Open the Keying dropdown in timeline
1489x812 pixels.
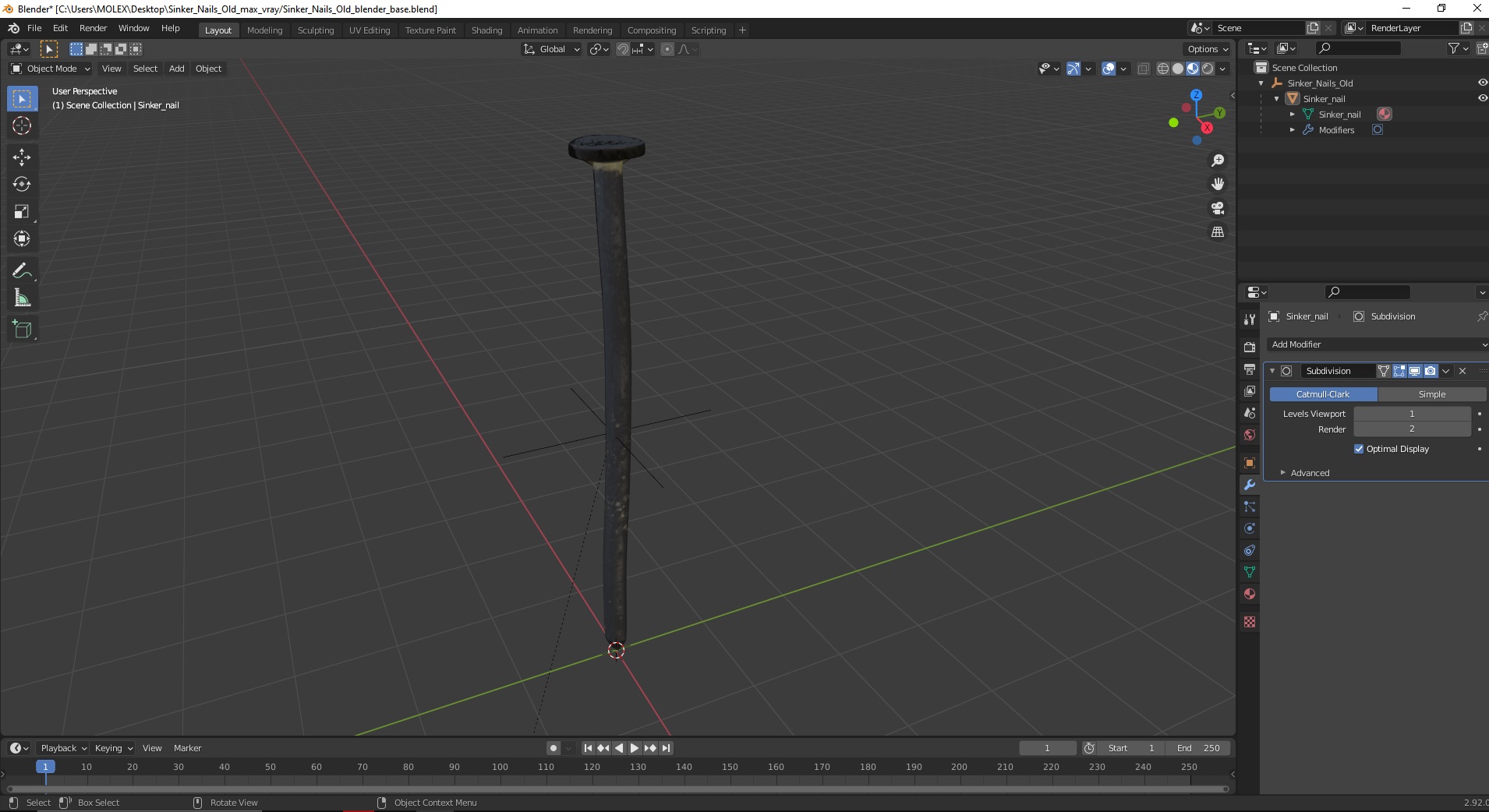113,748
